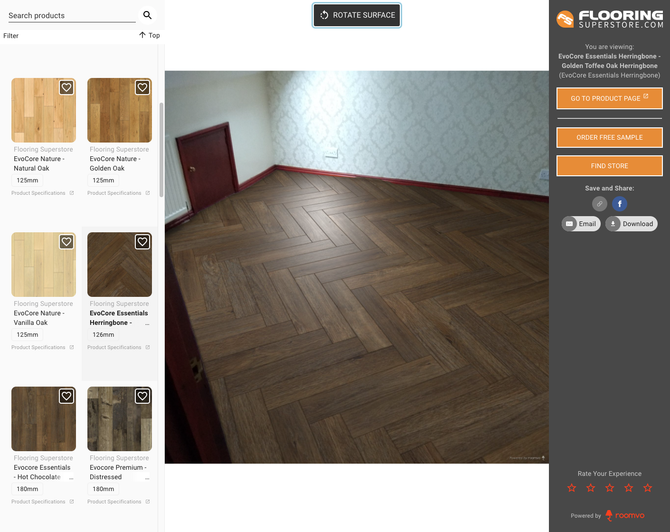The width and height of the screenshot is (670, 532).
Task: Click the Search products input field
Action: [x=70, y=16]
